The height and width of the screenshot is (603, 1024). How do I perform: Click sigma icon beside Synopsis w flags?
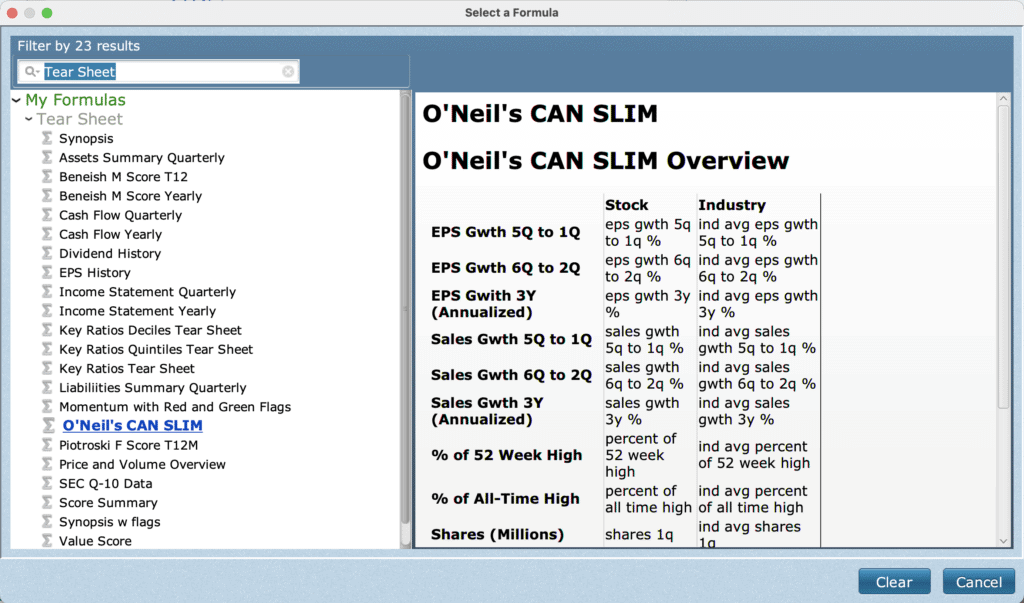pyautogui.click(x=47, y=521)
